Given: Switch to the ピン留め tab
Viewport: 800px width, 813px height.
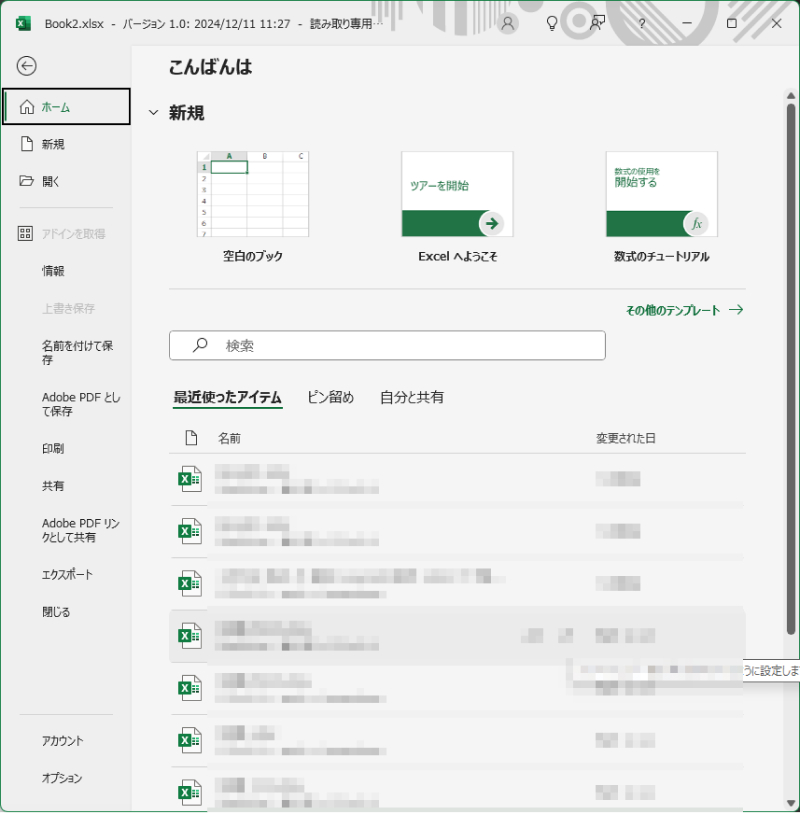Looking at the screenshot, I should 329,397.
